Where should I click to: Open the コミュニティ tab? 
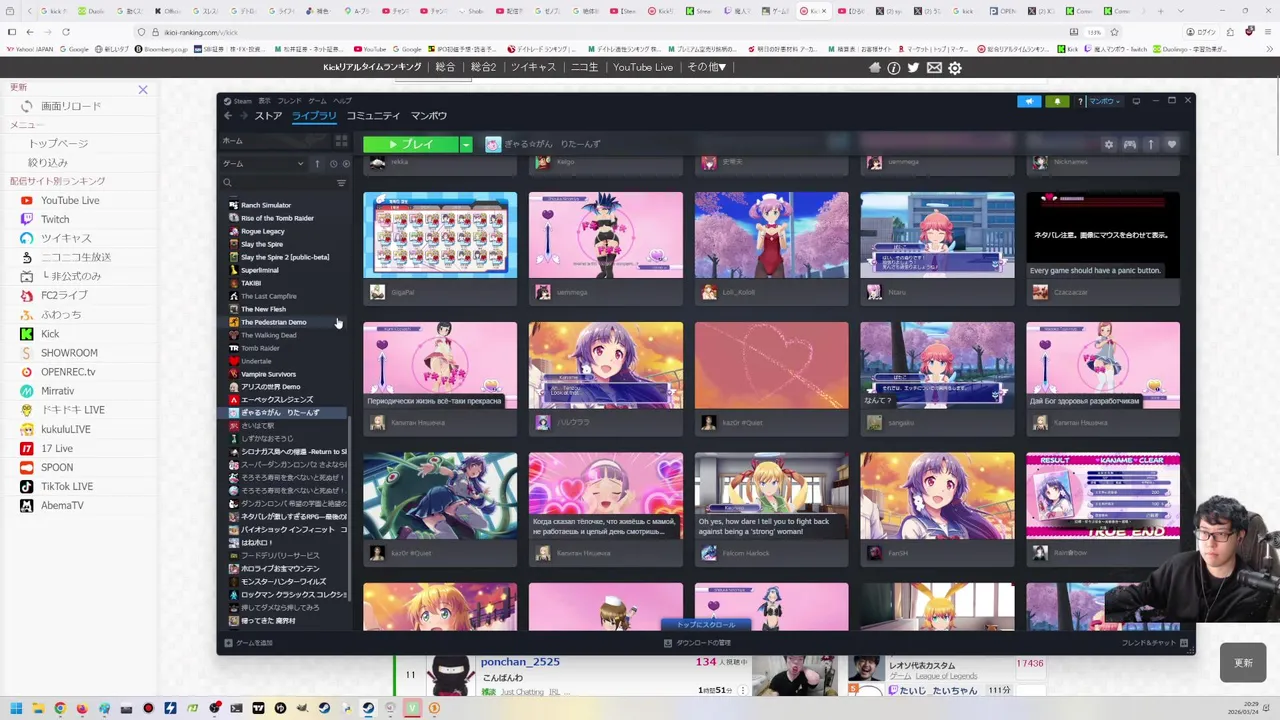pyautogui.click(x=373, y=116)
